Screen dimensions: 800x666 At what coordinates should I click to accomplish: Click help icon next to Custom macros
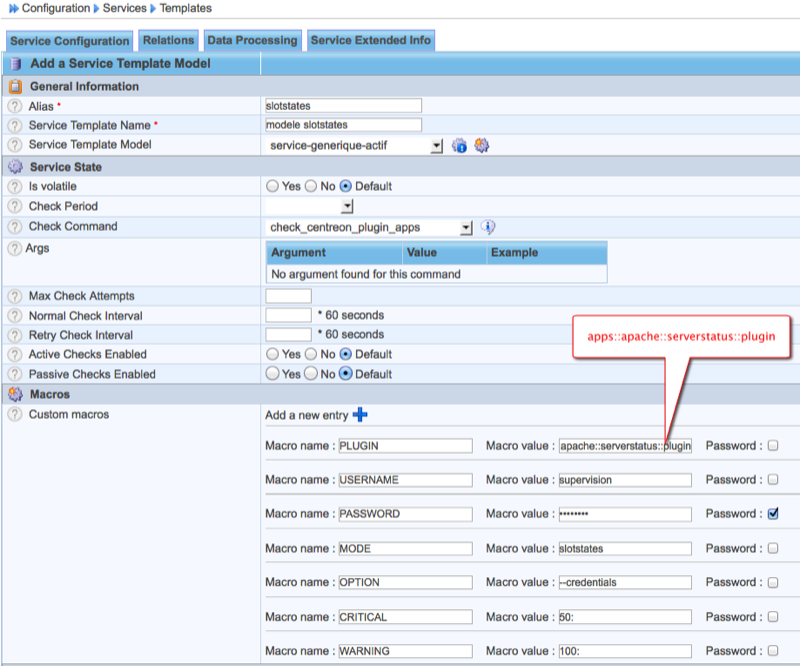pos(15,414)
